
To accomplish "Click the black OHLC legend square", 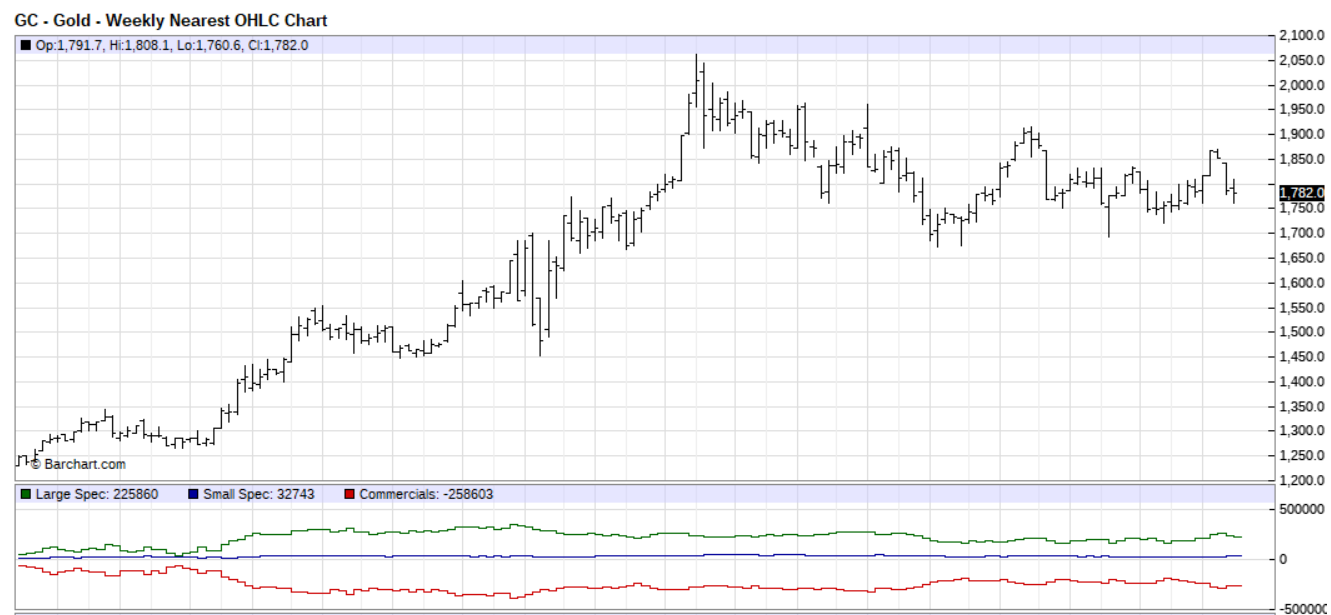I will click(26, 45).
